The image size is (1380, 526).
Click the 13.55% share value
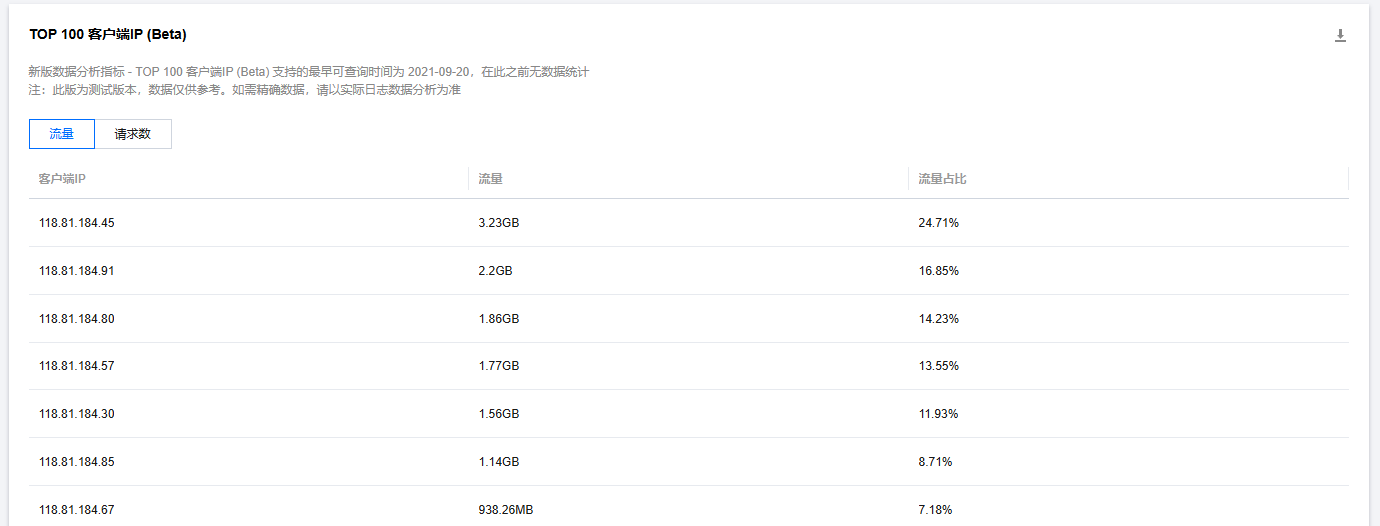[938, 366]
